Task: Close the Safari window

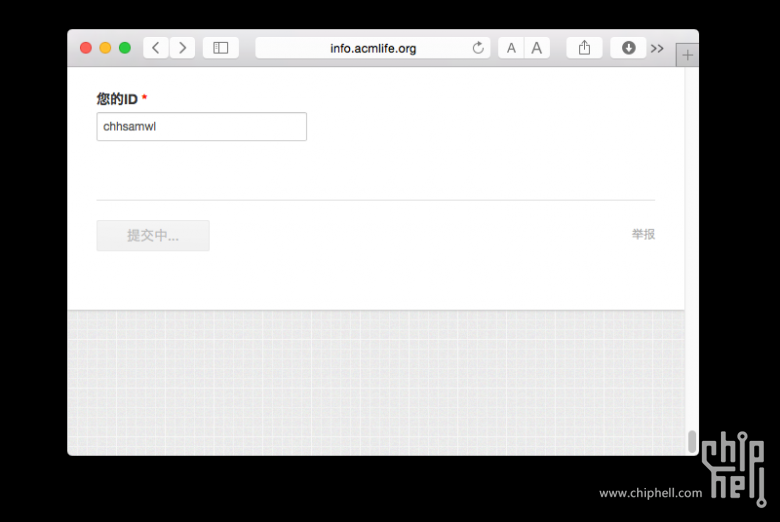Action: point(86,48)
